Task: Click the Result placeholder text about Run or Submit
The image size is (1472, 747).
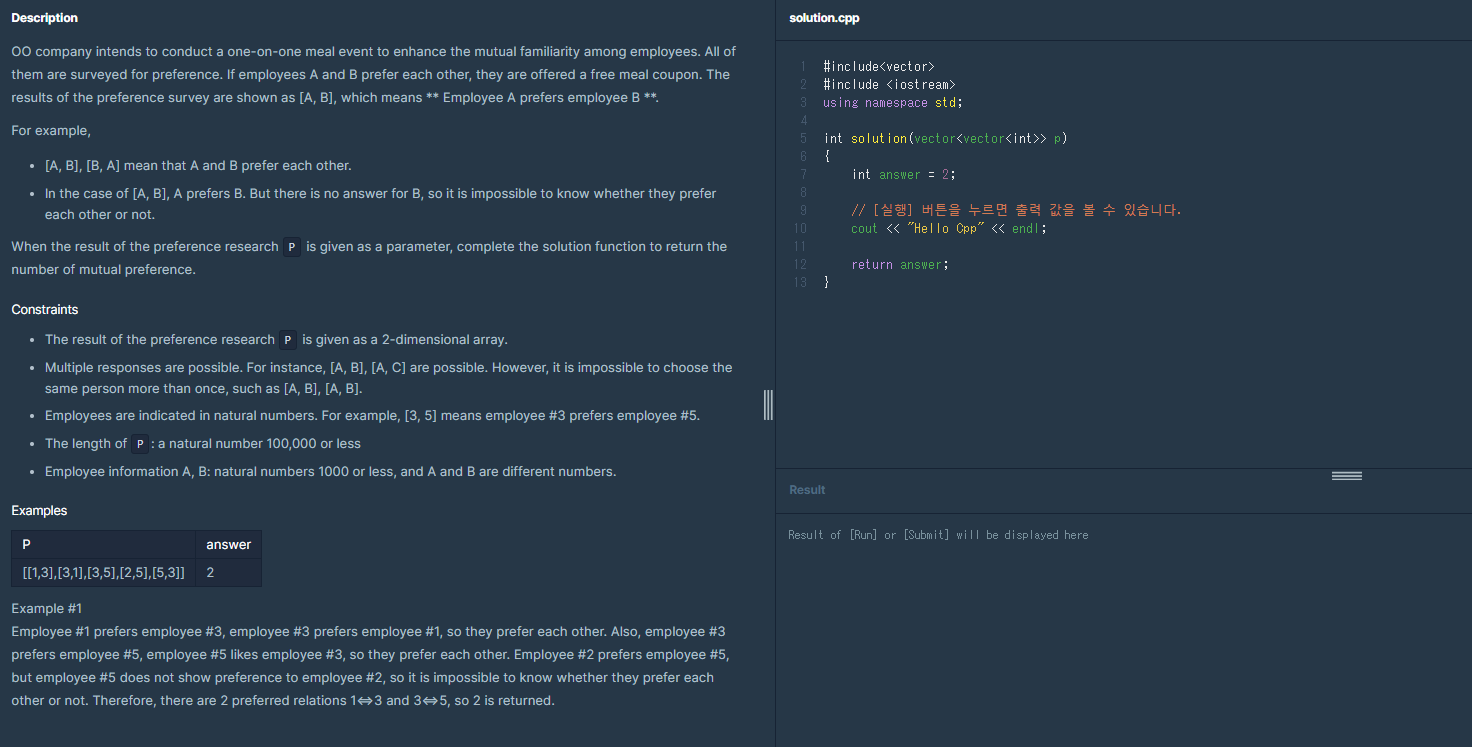Action: pyautogui.click(x=938, y=534)
